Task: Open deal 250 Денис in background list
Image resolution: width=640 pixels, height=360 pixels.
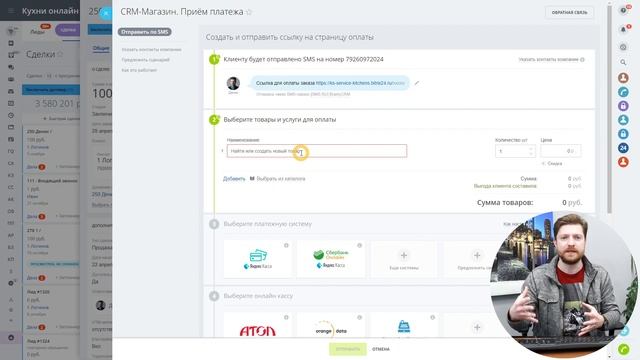Action: pos(40,131)
